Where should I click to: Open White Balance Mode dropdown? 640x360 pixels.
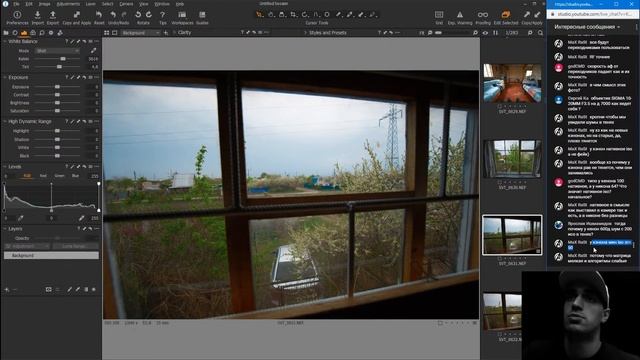point(57,51)
